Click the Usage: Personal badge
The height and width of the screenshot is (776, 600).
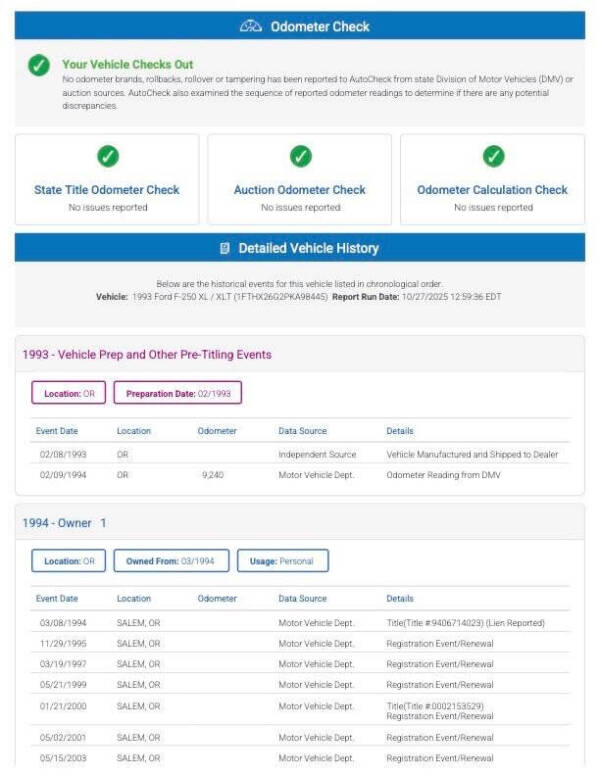282,561
